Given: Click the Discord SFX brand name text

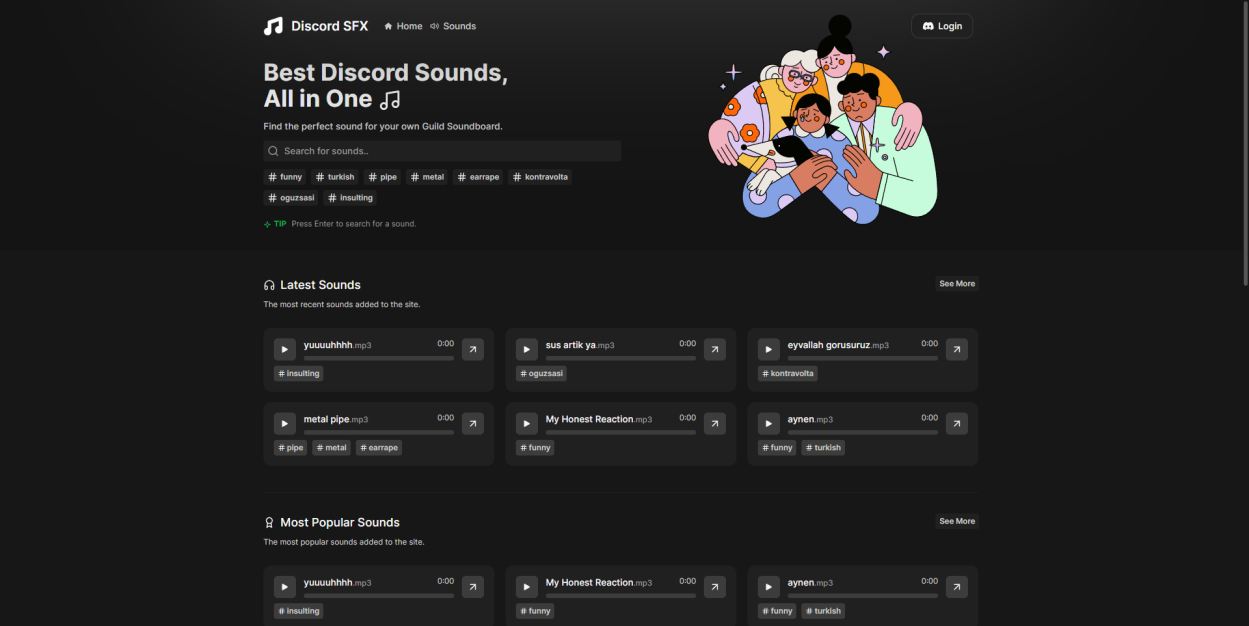Looking at the screenshot, I should 330,26.
